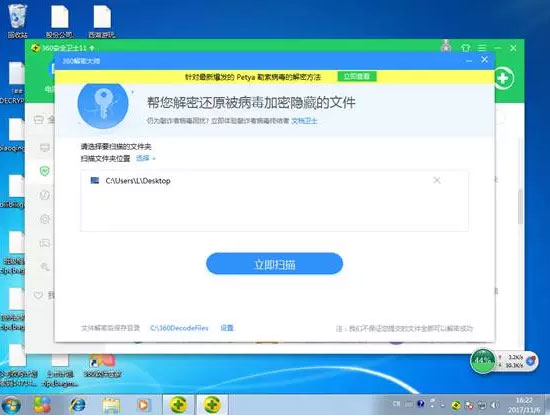This screenshot has width=550, height=416.
Task: Click the 360安全卫士 logo in the green title bar
Action: [35, 48]
